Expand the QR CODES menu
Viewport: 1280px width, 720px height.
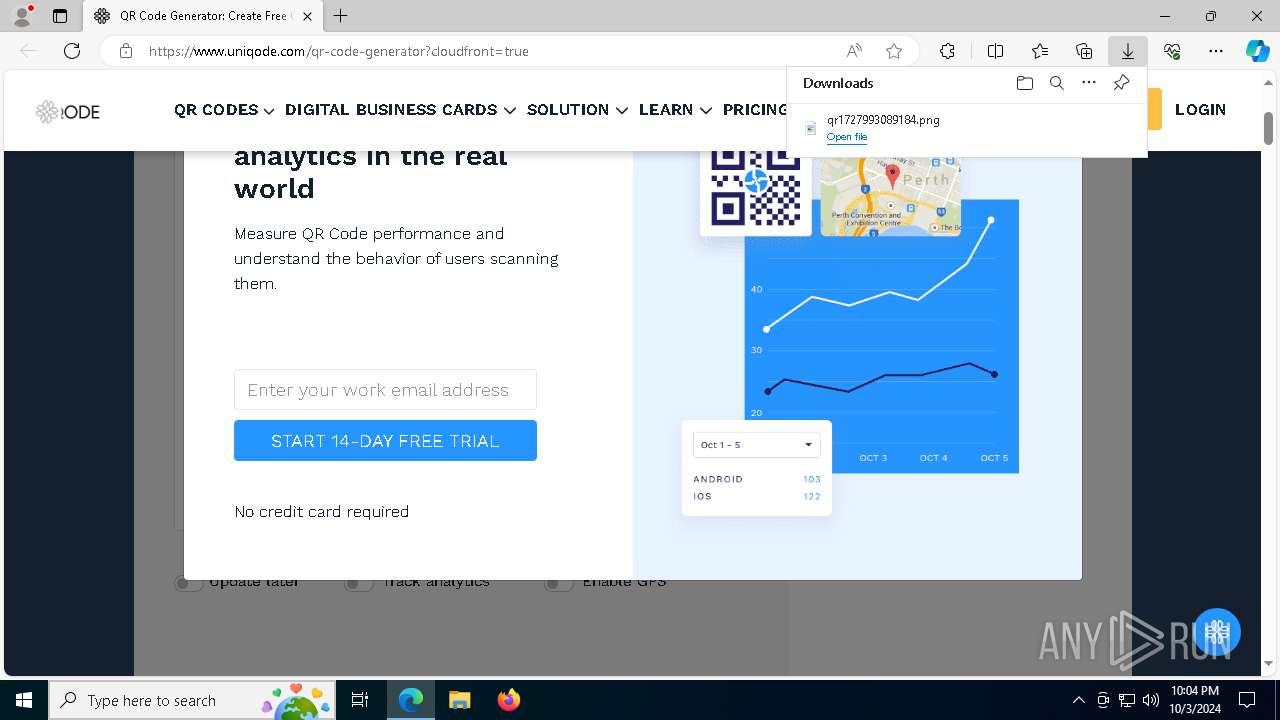(x=224, y=110)
